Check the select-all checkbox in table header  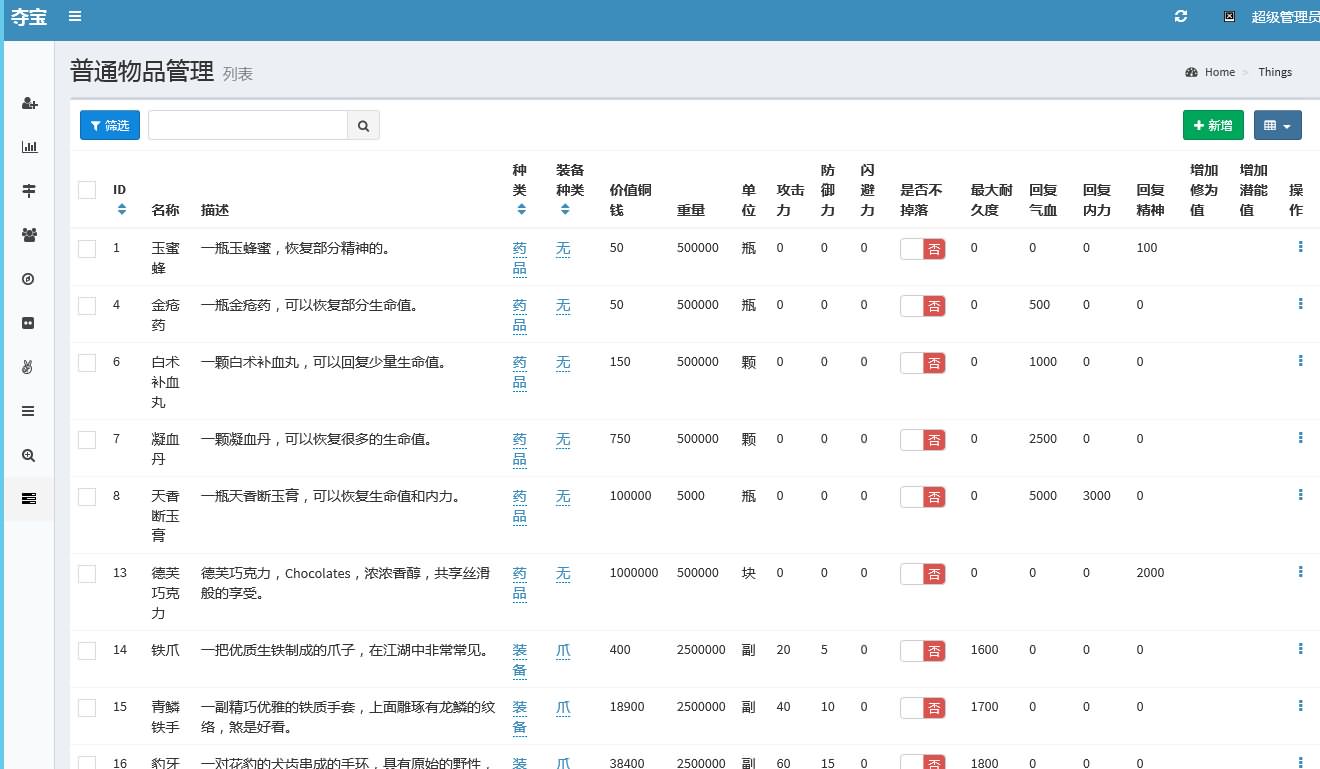tap(87, 190)
